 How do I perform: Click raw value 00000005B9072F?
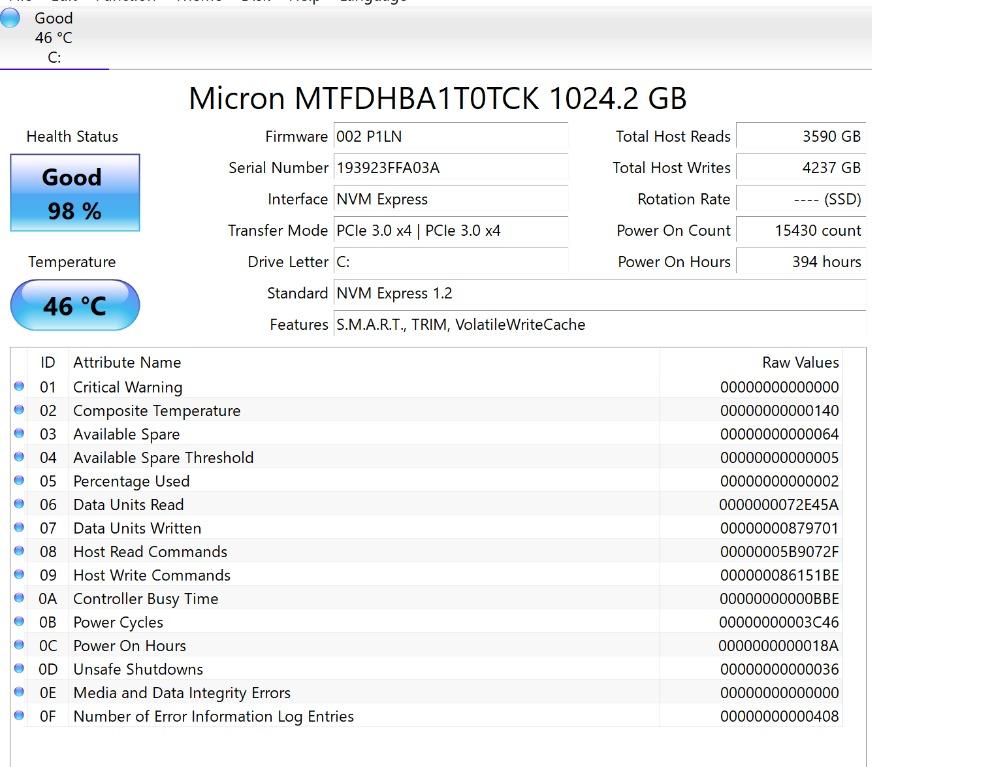[x=779, y=551]
